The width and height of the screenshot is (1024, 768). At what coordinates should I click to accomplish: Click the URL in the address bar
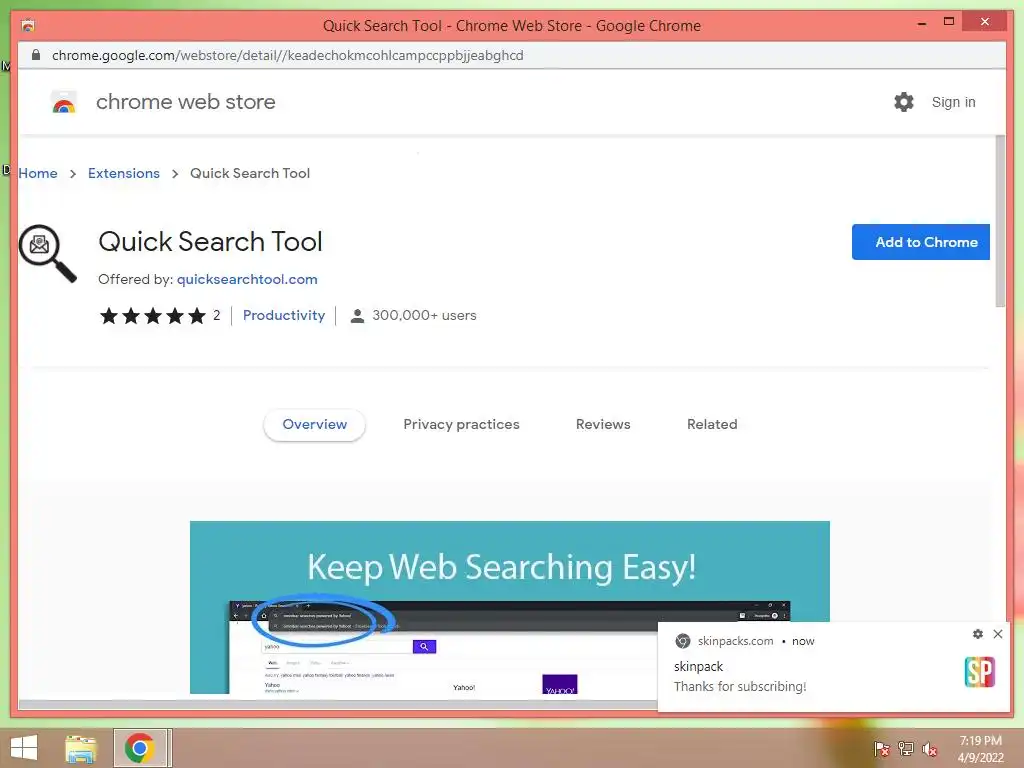point(287,56)
